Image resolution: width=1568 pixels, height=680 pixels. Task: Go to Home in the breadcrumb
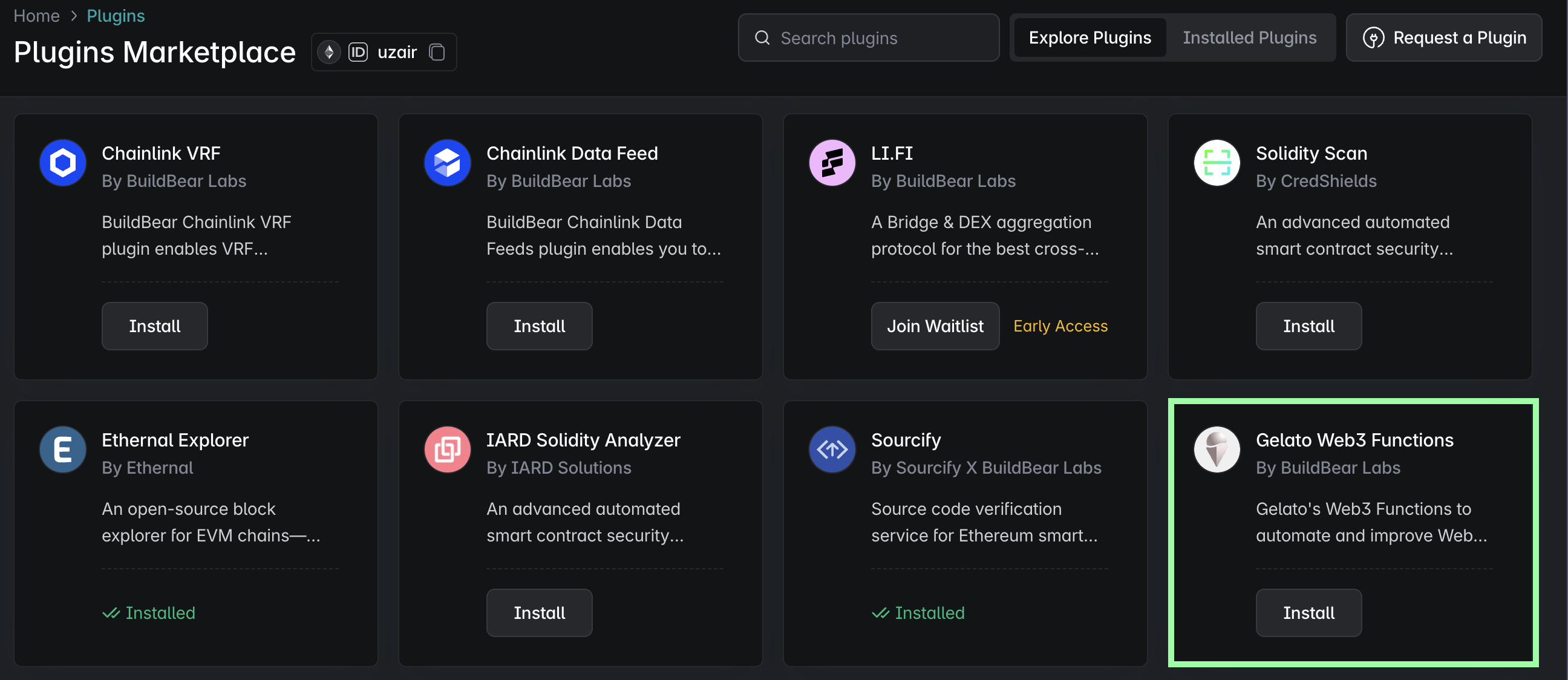point(36,16)
